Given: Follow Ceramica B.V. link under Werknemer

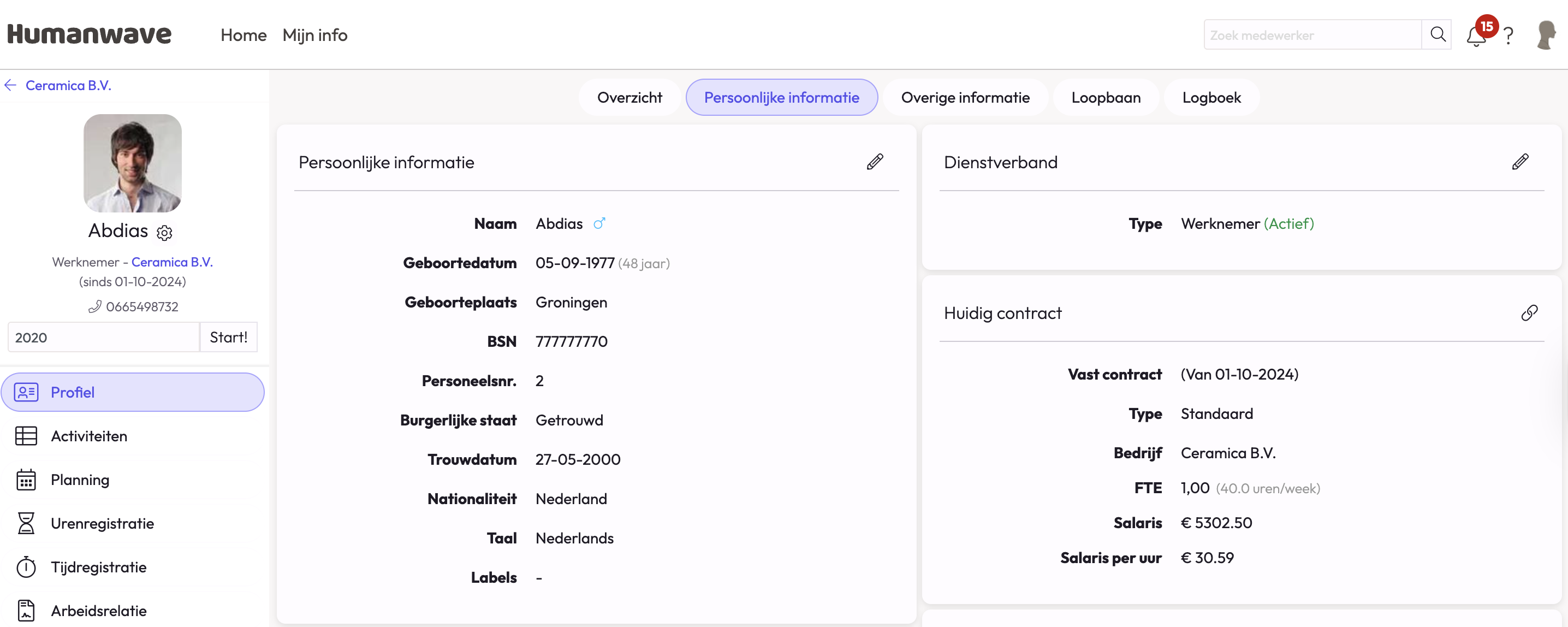Looking at the screenshot, I should tap(171, 262).
